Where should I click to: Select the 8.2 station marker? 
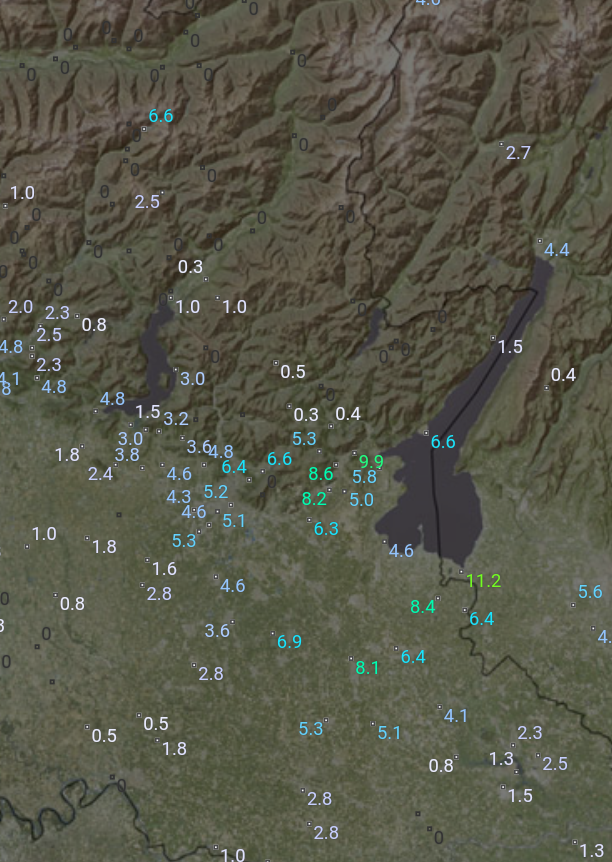point(314,499)
